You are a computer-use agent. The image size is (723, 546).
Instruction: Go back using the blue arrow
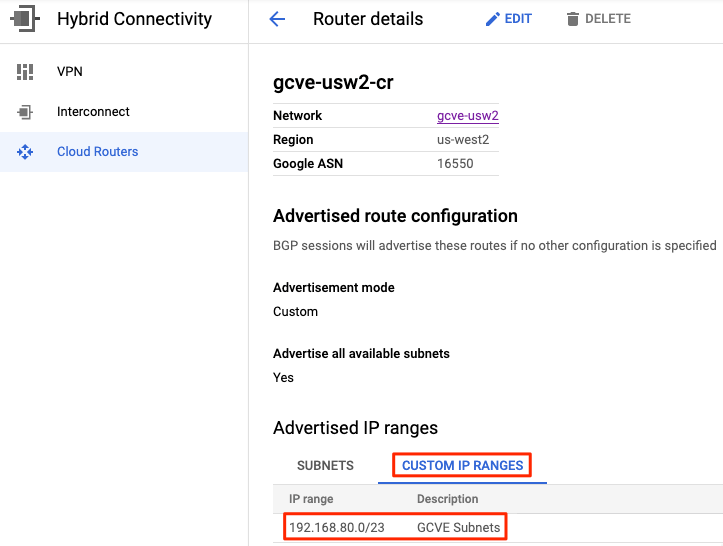pyautogui.click(x=277, y=19)
